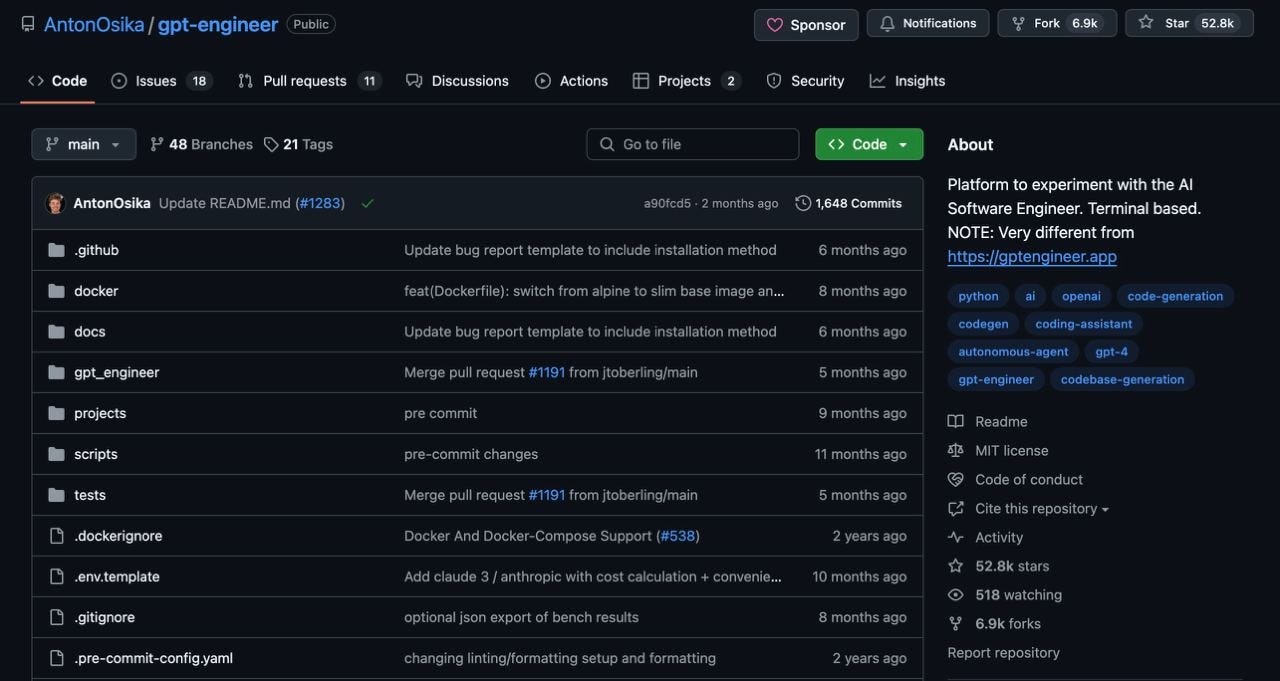The width and height of the screenshot is (1280, 681).
Task: Expand the green Code dropdown button
Action: (x=869, y=144)
